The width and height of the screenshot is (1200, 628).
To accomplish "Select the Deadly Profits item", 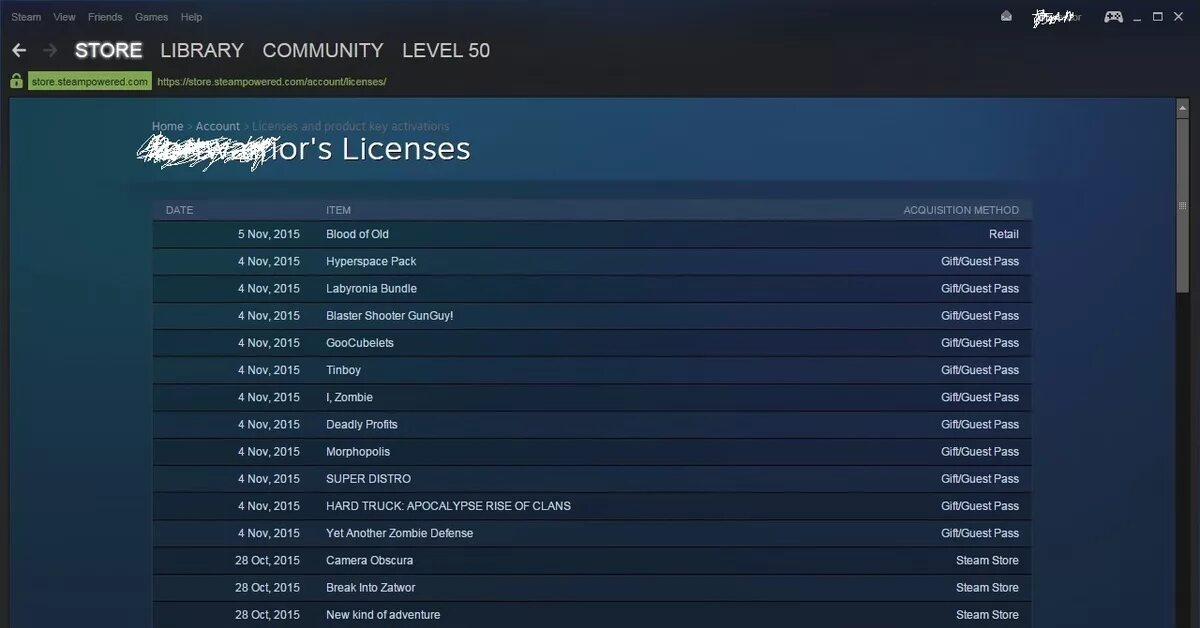I will pos(362,424).
